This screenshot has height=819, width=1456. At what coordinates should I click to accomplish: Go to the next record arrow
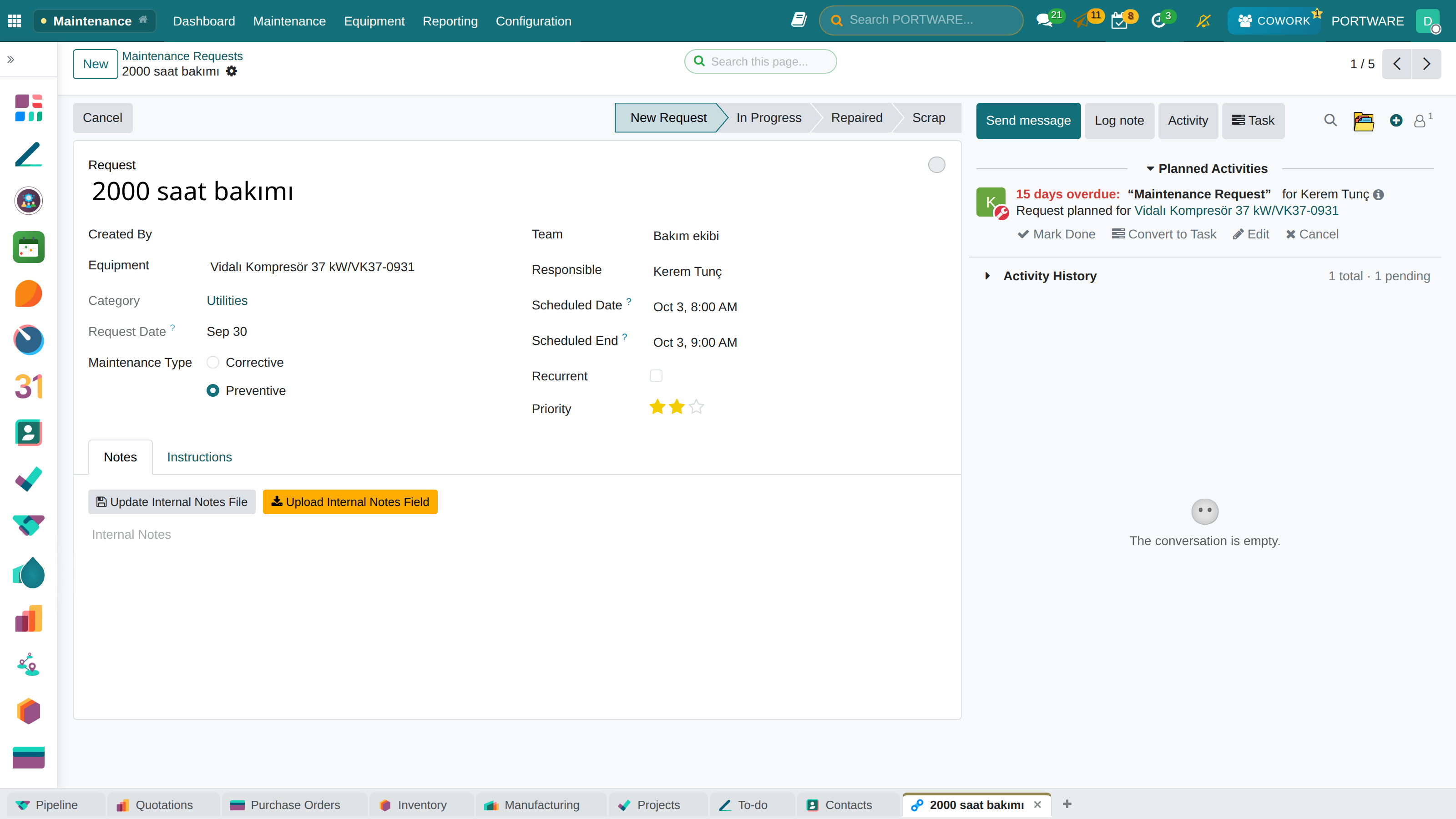click(1426, 64)
